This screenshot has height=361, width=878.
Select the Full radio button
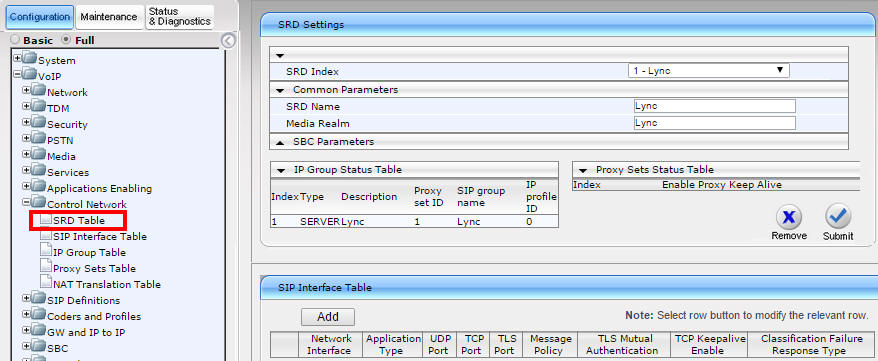pyautogui.click(x=67, y=40)
